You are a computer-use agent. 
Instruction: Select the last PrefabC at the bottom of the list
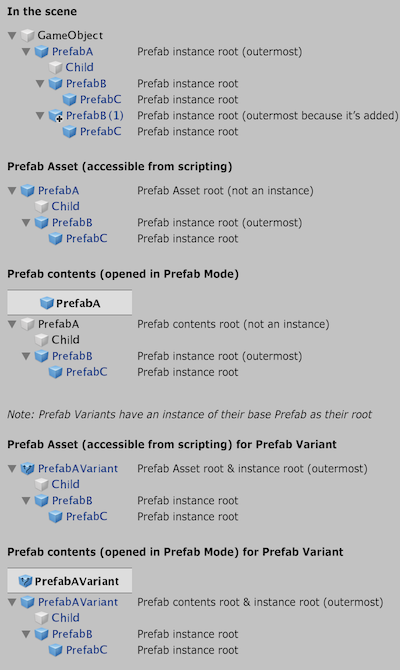pyautogui.click(x=86, y=650)
